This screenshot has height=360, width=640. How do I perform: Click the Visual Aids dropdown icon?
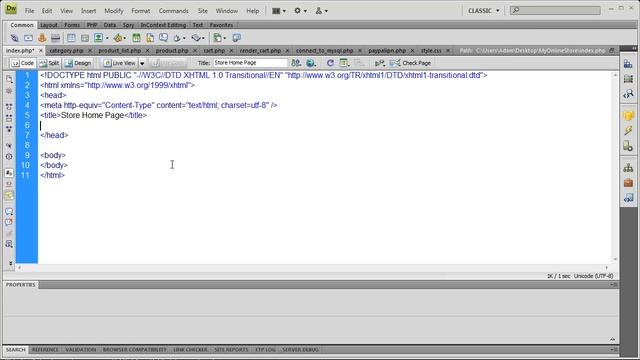click(359, 63)
